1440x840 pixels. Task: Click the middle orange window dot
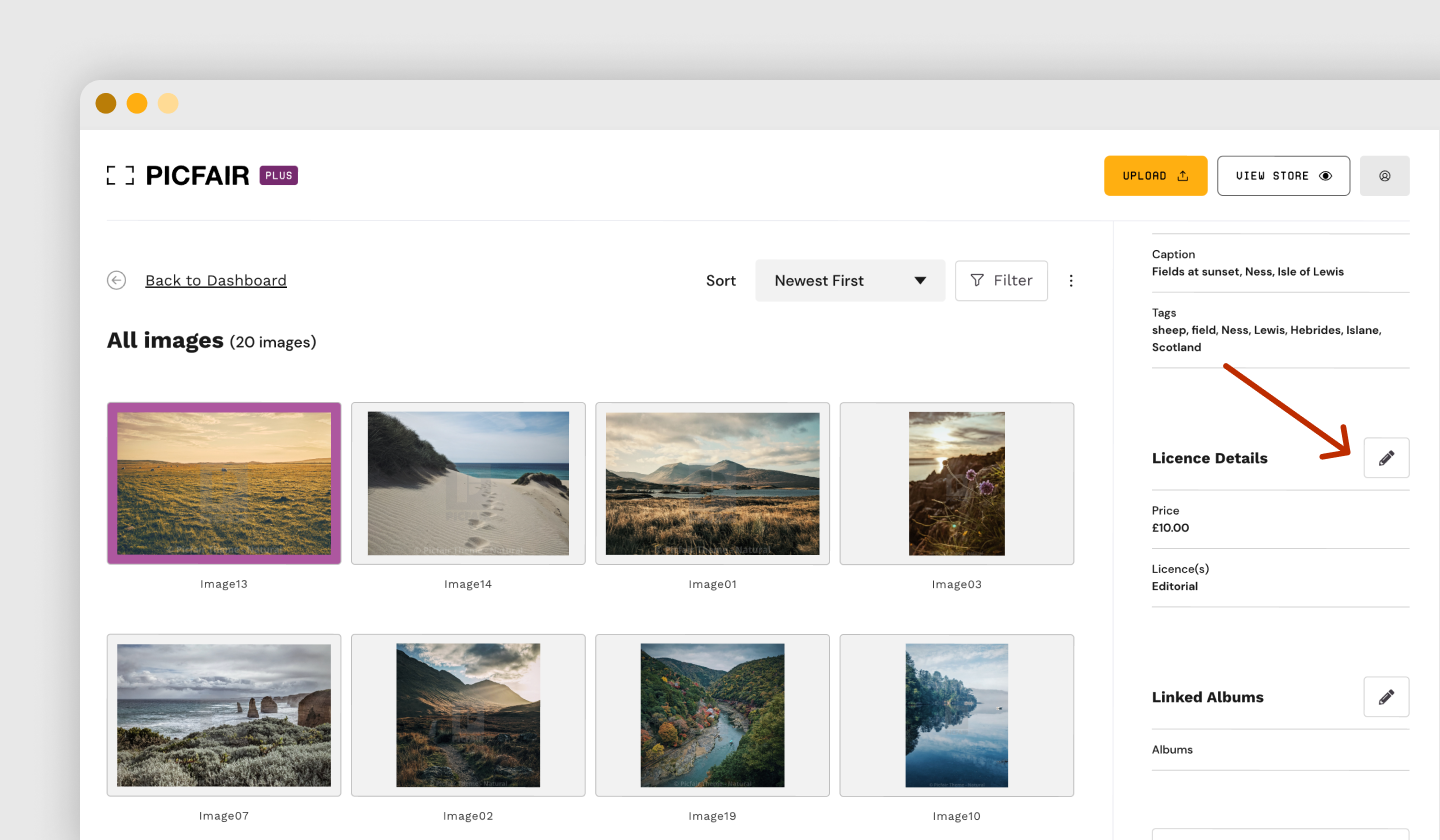point(137,103)
